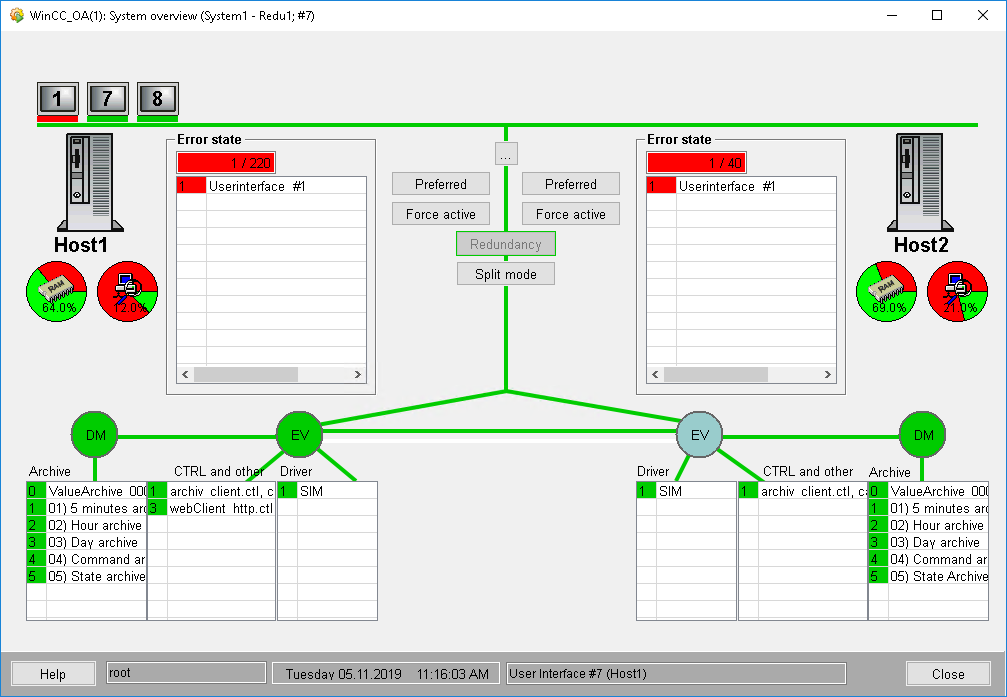Image resolution: width=1007 pixels, height=697 pixels.
Task: Click Host1 network usage pie icon
Action: pos(128,293)
